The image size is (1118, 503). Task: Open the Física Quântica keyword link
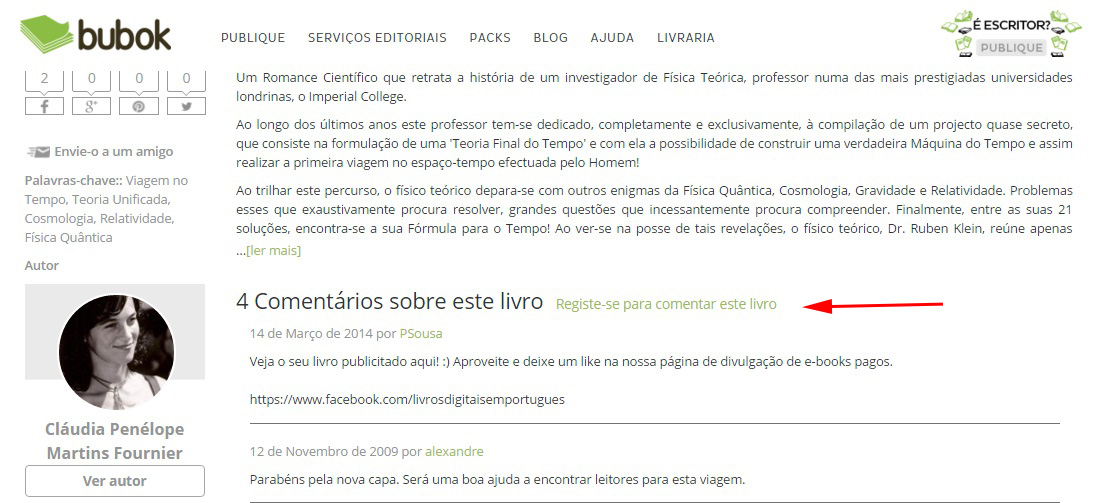[x=68, y=238]
